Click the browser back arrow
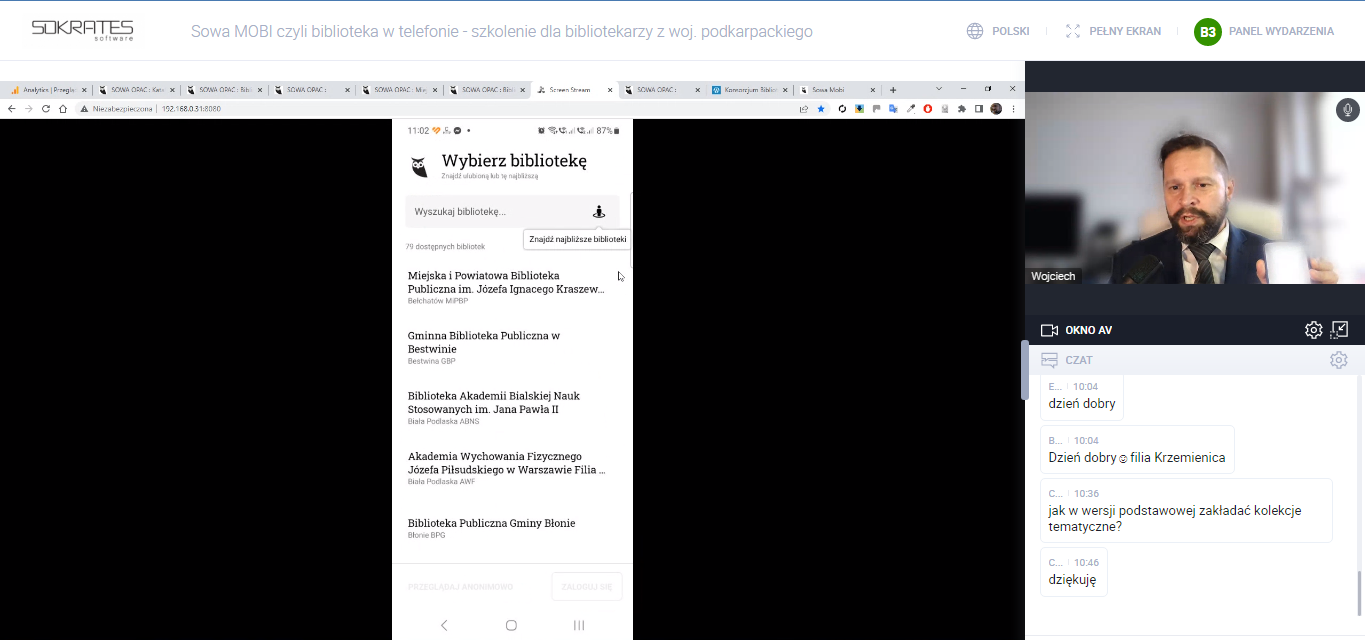The width and height of the screenshot is (1365, 640). pyautogui.click(x=12, y=108)
